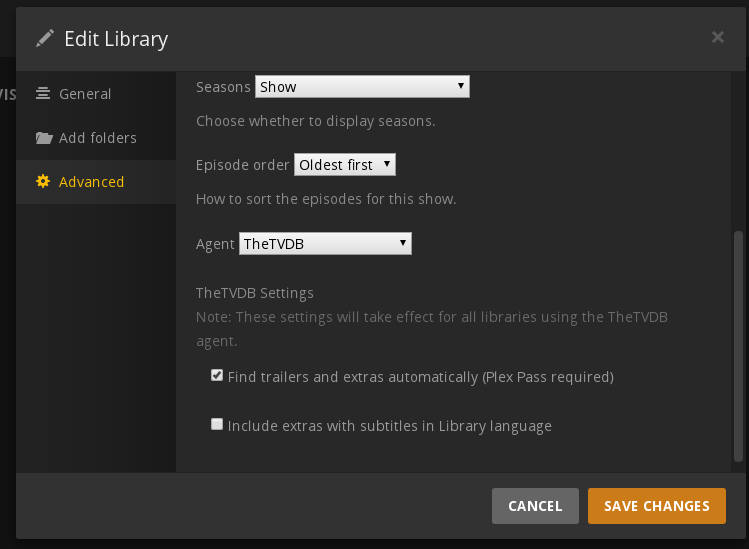Click the pencil icon beside Edit Library
The width and height of the screenshot is (749, 549).
45,39
